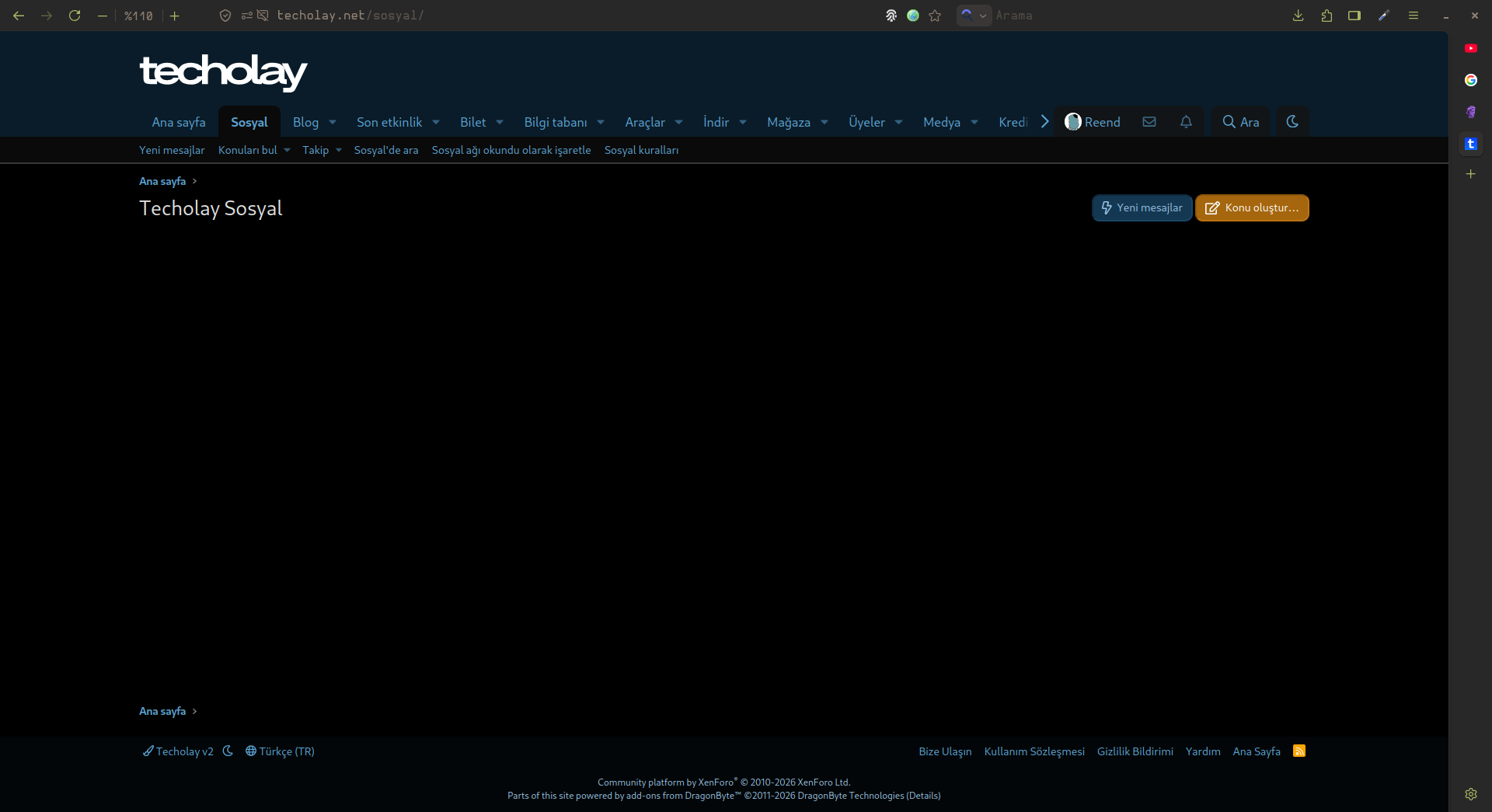
Task: Bookmark this page with the star icon
Action: tap(935, 16)
